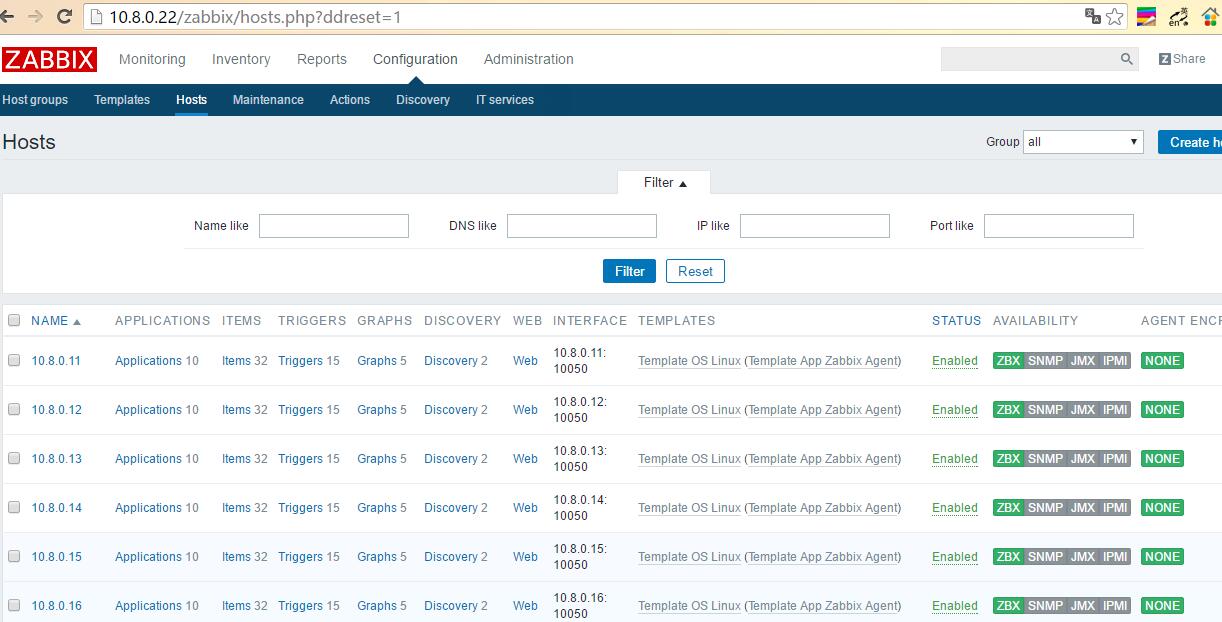Click Template App Zabbix Agent for 10.8.0.15

pyautogui.click(x=822, y=557)
